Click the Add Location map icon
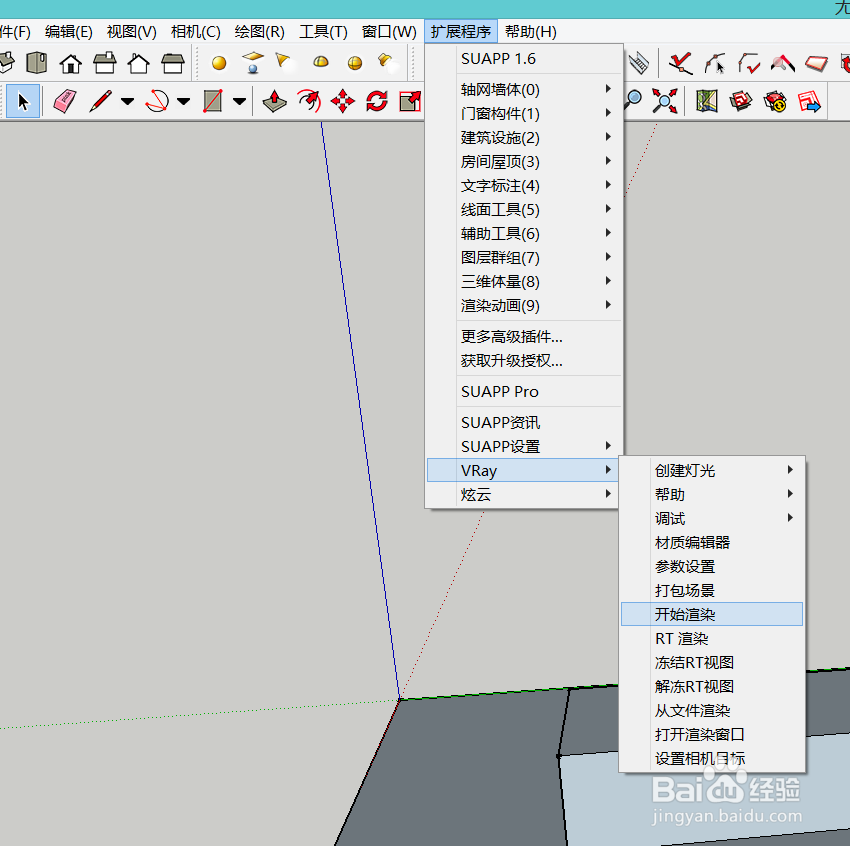 point(708,101)
